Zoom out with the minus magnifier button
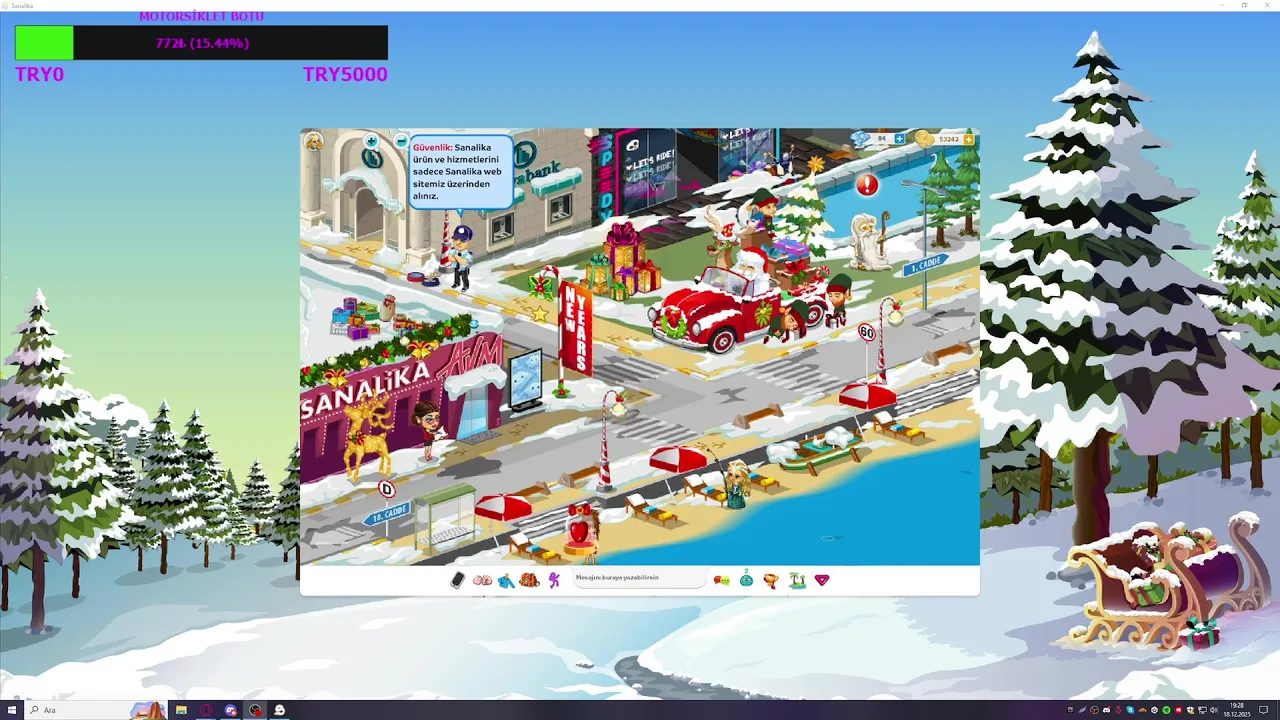 (x=401, y=141)
